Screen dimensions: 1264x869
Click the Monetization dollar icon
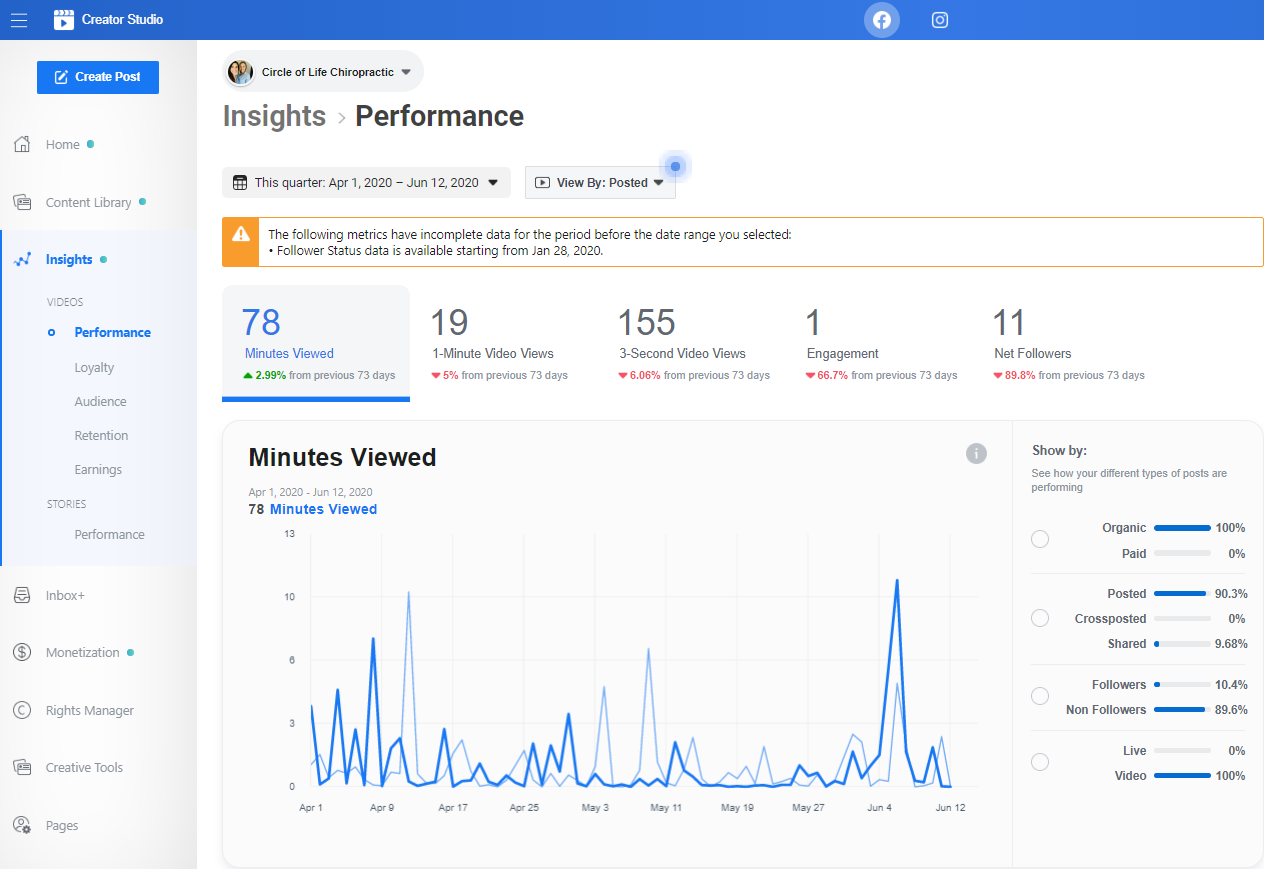[x=22, y=652]
